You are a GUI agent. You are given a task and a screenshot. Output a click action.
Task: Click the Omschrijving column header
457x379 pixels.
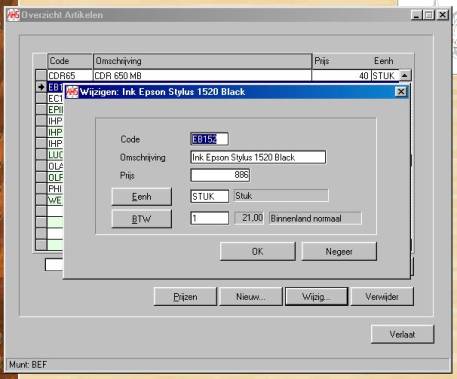pos(202,61)
